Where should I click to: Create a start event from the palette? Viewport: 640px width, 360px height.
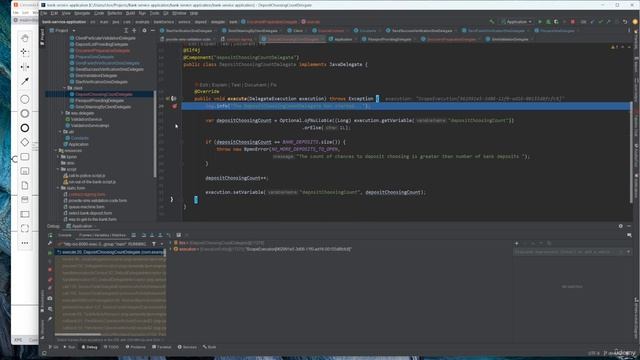25,99
